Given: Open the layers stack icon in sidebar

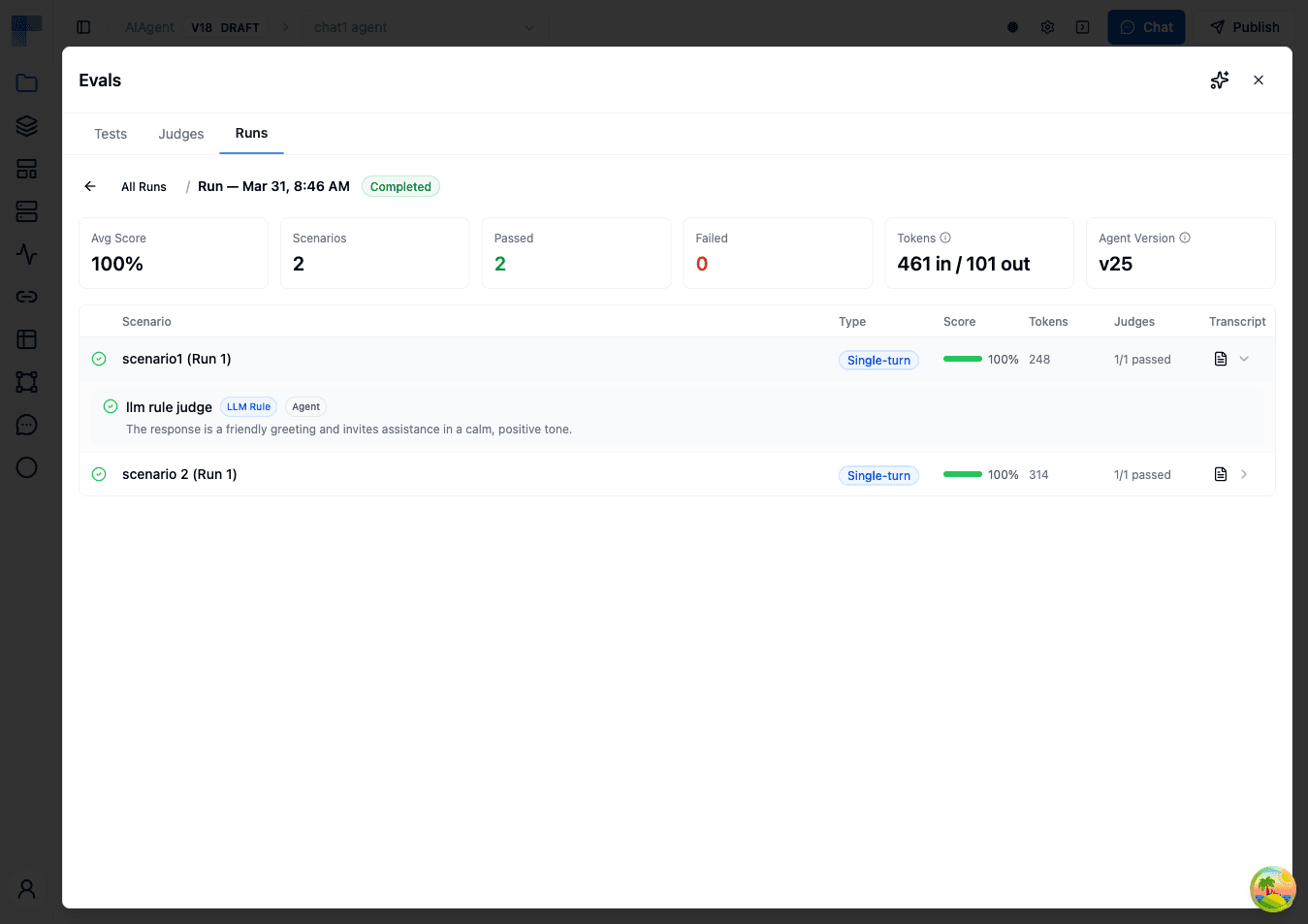Looking at the screenshot, I should point(27,126).
